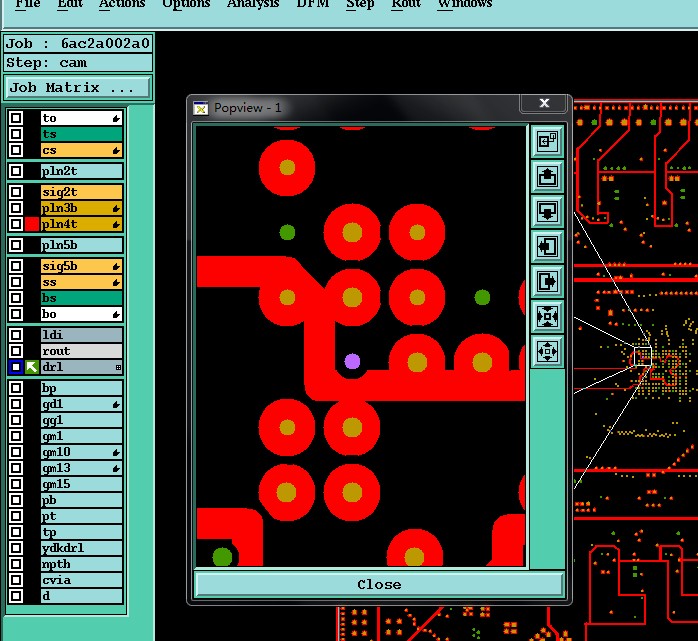Open the Rout menu
Image resolution: width=698 pixels, height=641 pixels.
pyautogui.click(x=406, y=4)
